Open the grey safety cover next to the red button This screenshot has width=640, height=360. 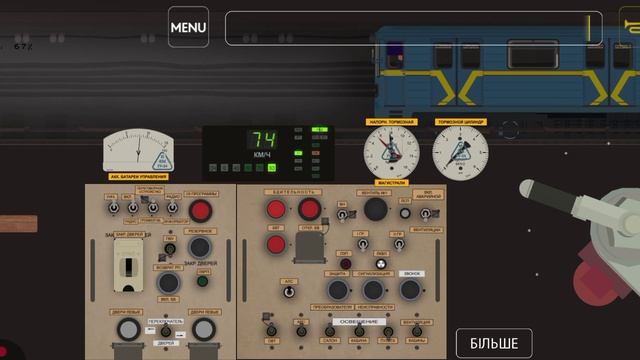(x=310, y=247)
